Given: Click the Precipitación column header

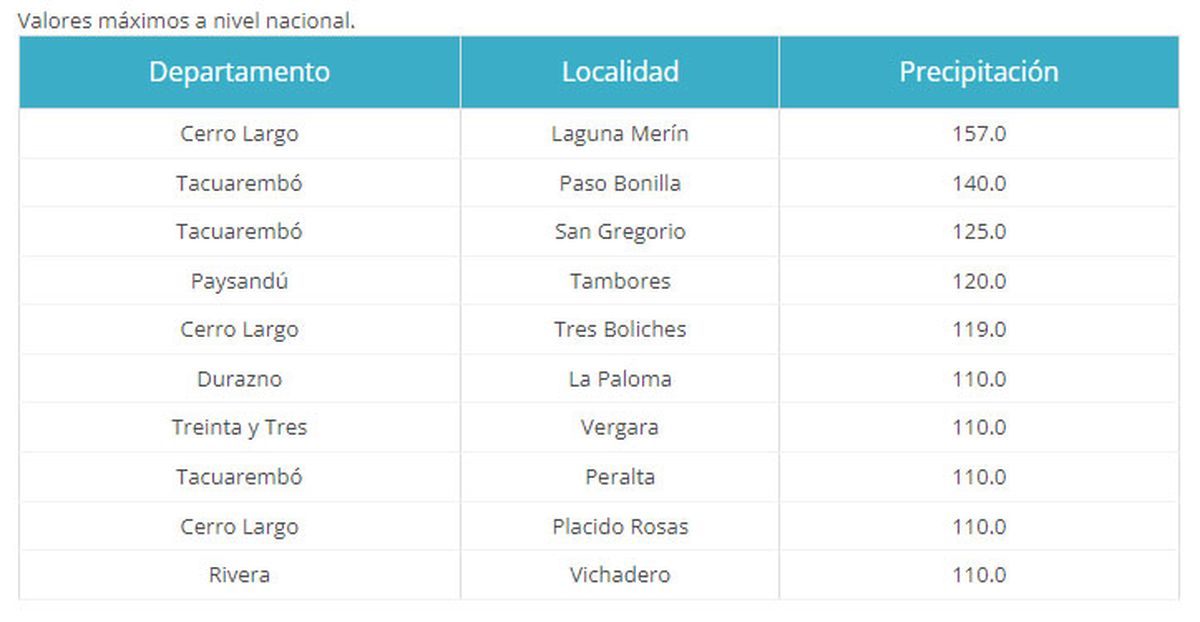Looking at the screenshot, I should 979,72.
